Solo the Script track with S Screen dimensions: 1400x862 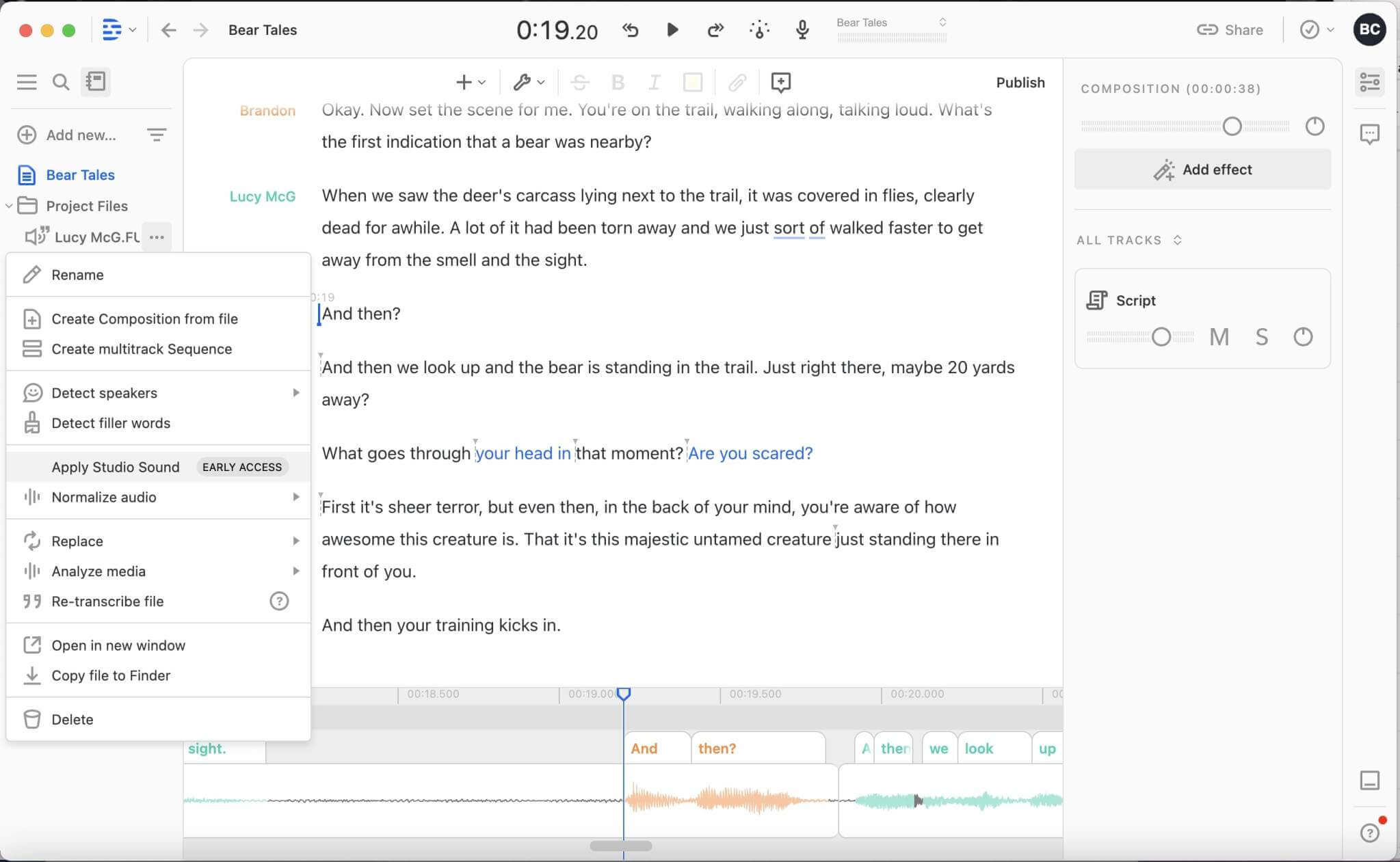pos(1261,337)
